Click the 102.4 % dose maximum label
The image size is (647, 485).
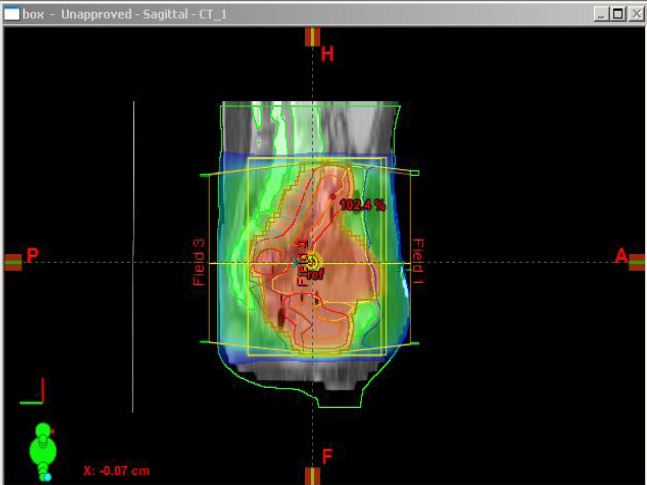point(363,205)
